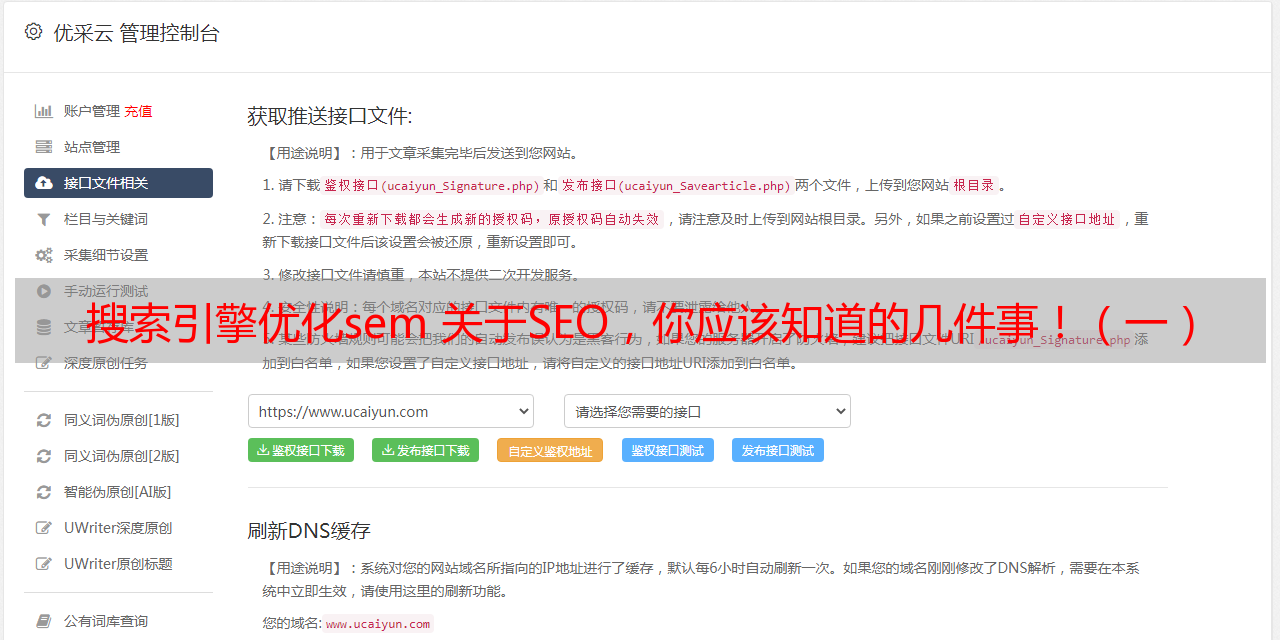This screenshot has width=1280, height=640.
Task: Click the gears icon beside 采集细节设置
Action: pyautogui.click(x=44, y=255)
